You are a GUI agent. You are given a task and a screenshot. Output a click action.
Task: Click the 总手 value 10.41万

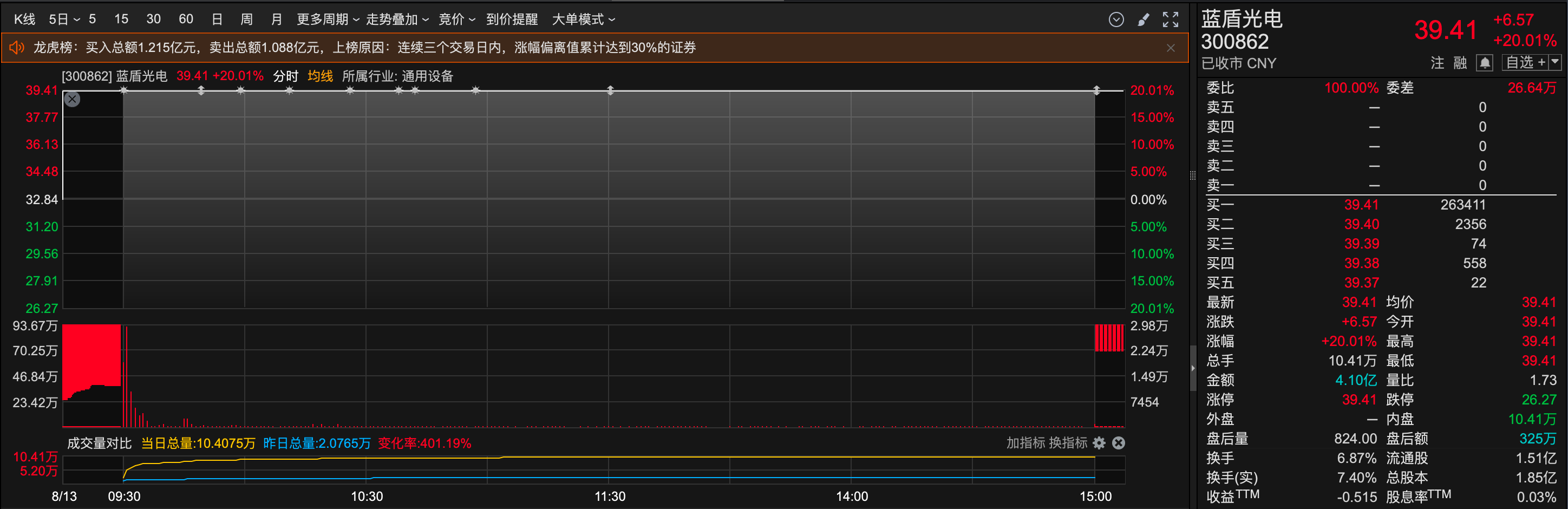1352,361
